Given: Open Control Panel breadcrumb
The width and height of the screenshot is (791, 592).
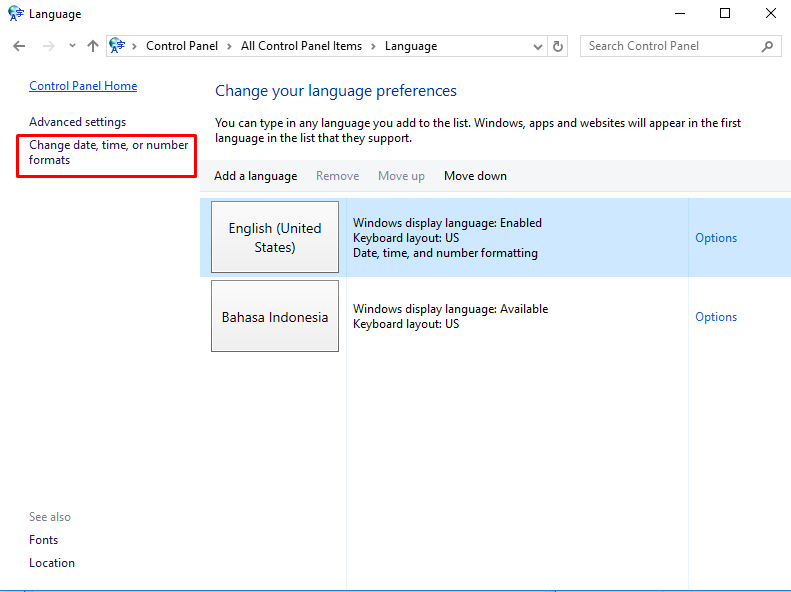Looking at the screenshot, I should 182,46.
